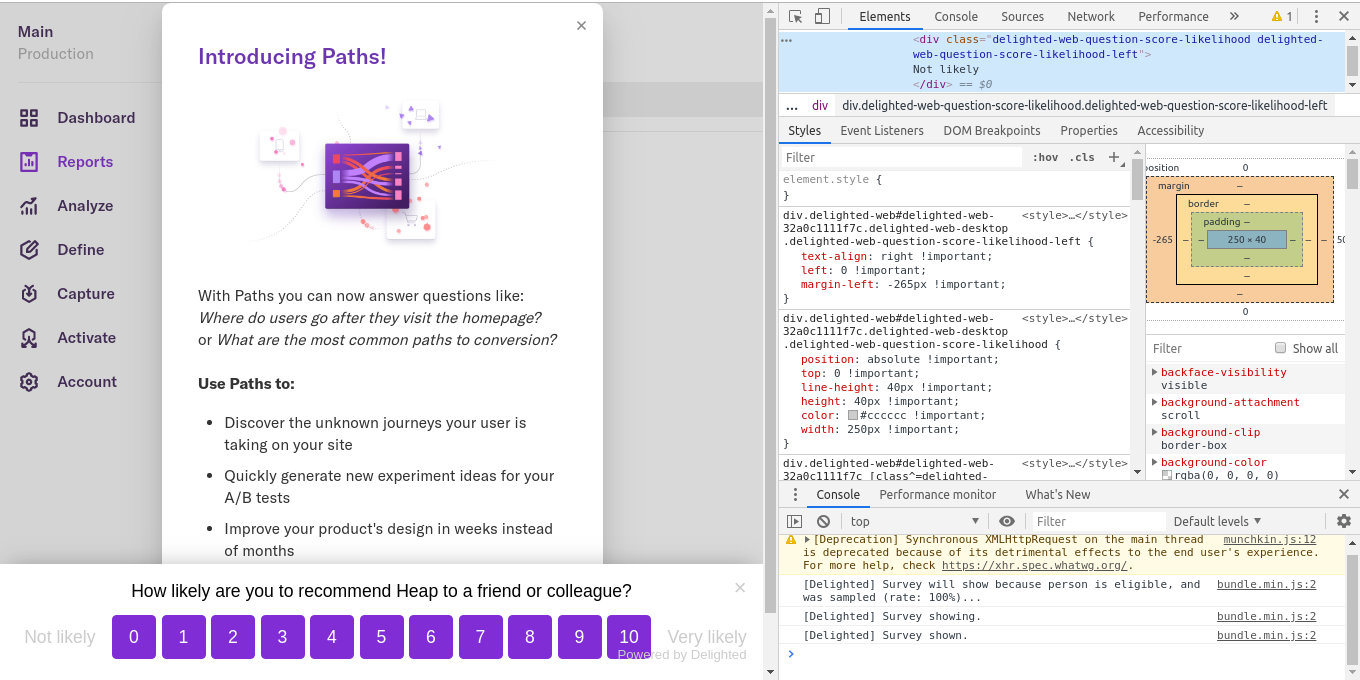Image resolution: width=1360 pixels, height=680 pixels.
Task: Click the ellipsis at the Elements row start
Action: coord(787,40)
